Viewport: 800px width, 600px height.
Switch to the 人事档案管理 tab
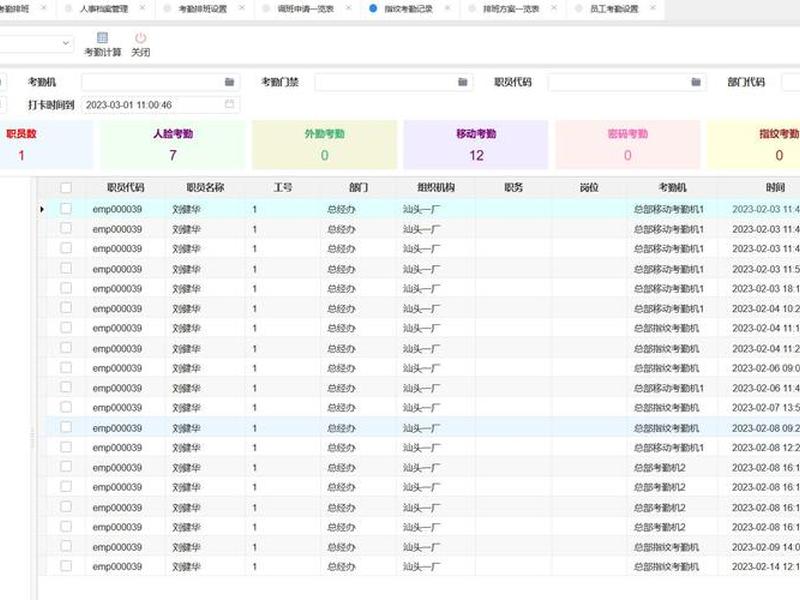[104, 9]
